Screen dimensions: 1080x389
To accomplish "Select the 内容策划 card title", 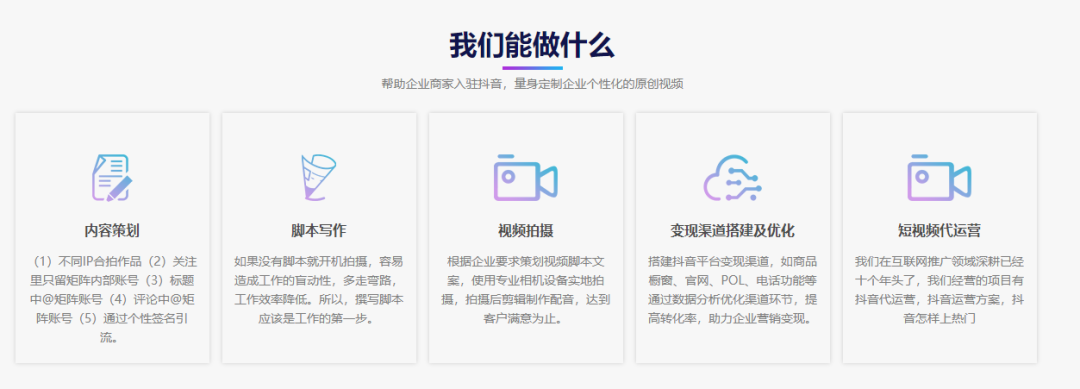I will tap(112, 230).
